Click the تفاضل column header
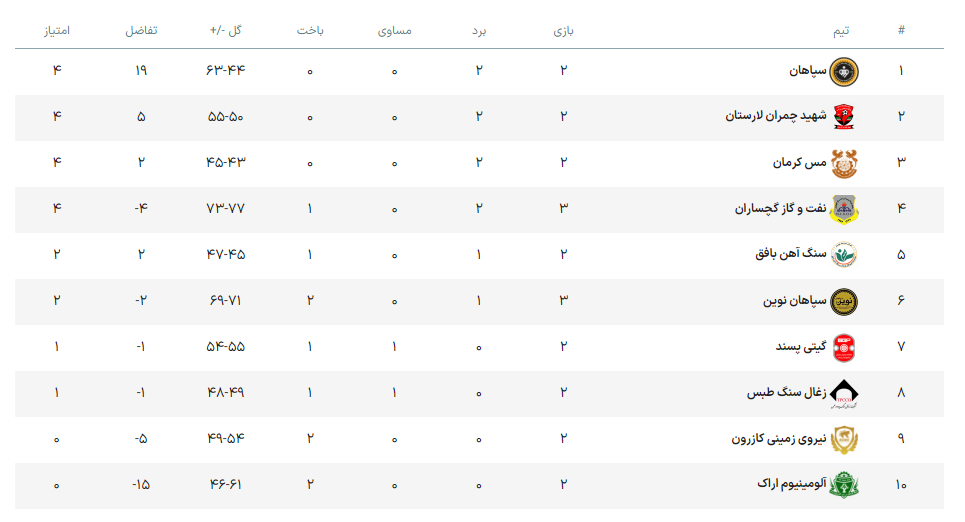965x522 pixels. click(x=140, y=31)
